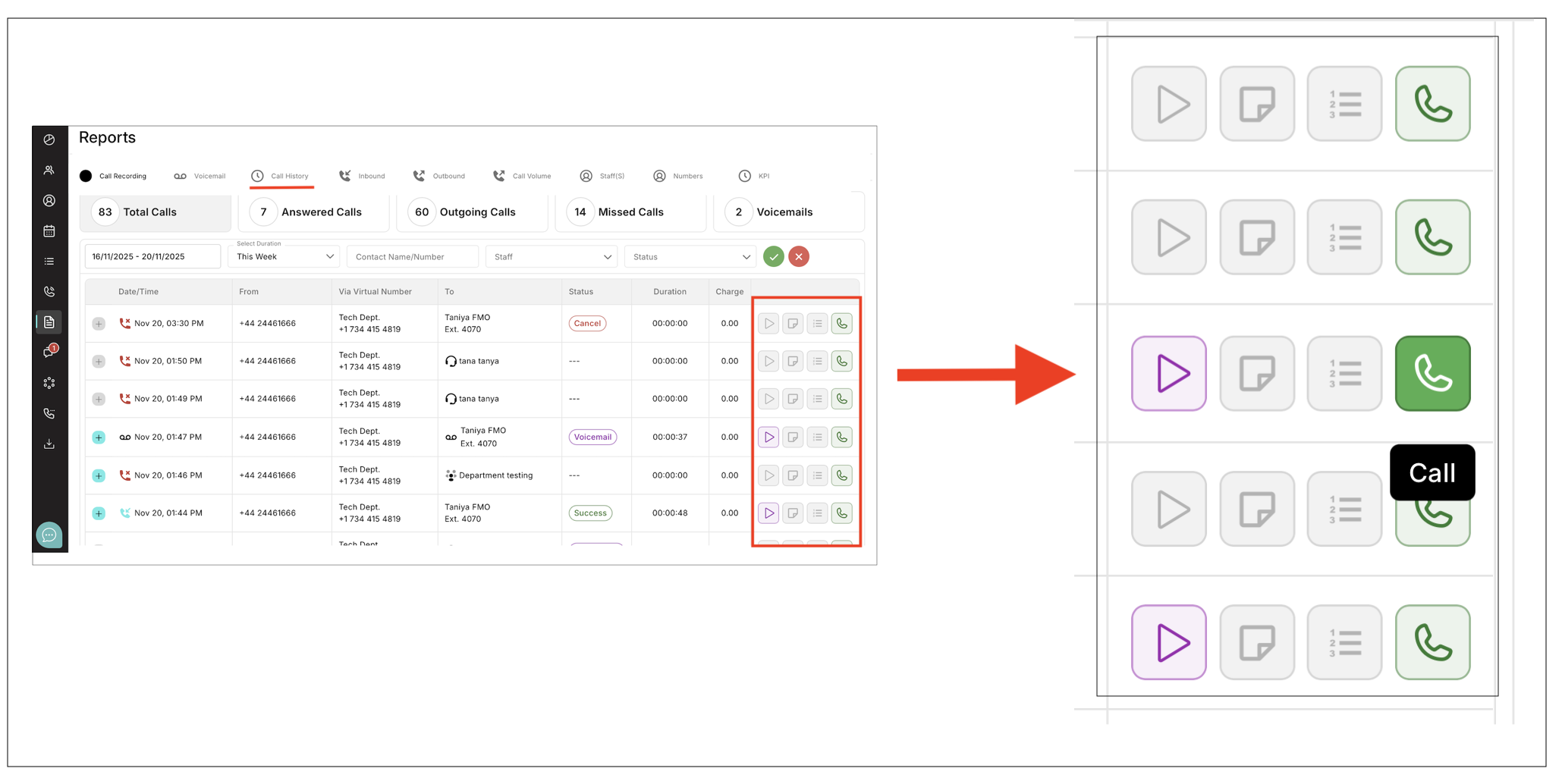Open the numbered list icon for Nov 20, 01:49 PM row
This screenshot has height=784, width=1562.
click(817, 399)
